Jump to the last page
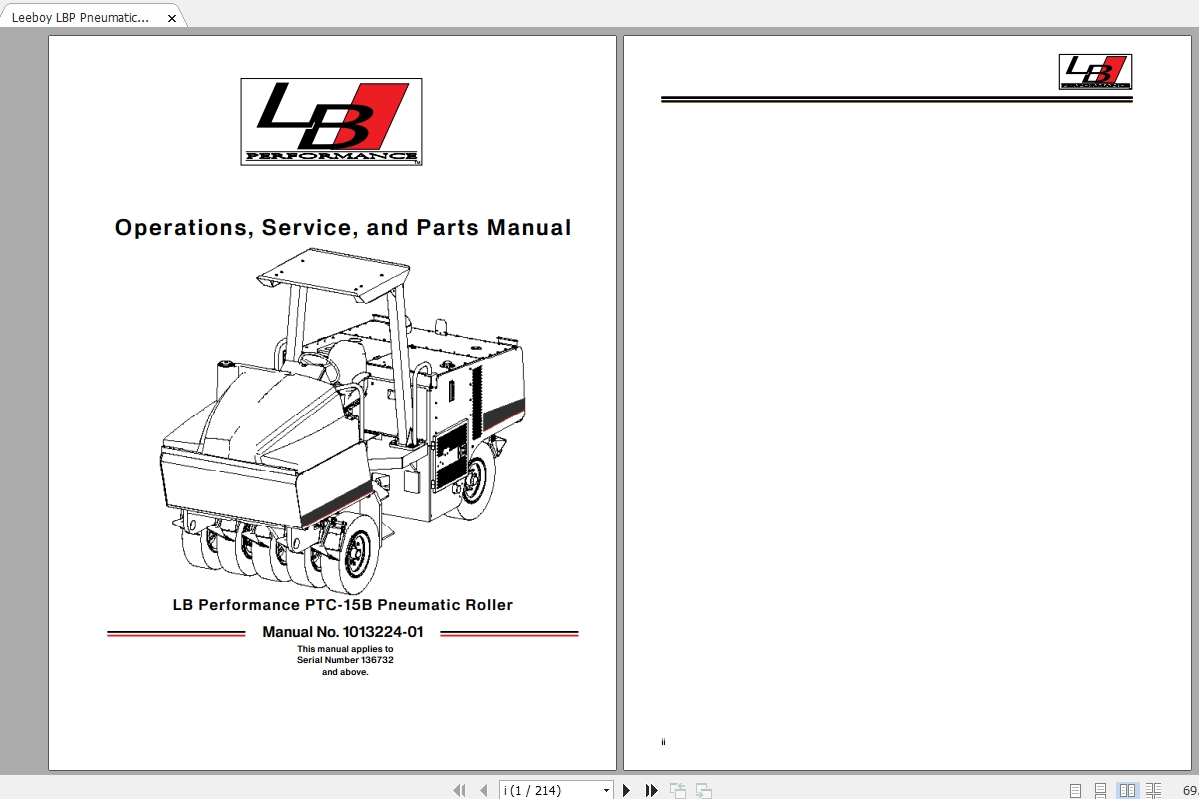 (651, 790)
